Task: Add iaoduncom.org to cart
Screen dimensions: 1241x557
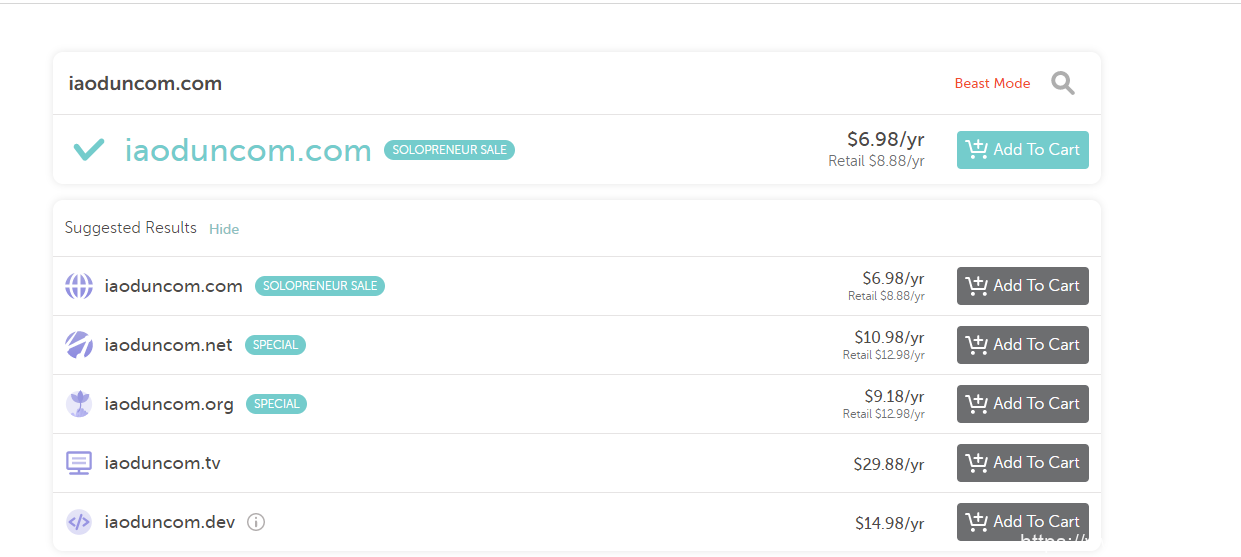Action: tap(1022, 404)
